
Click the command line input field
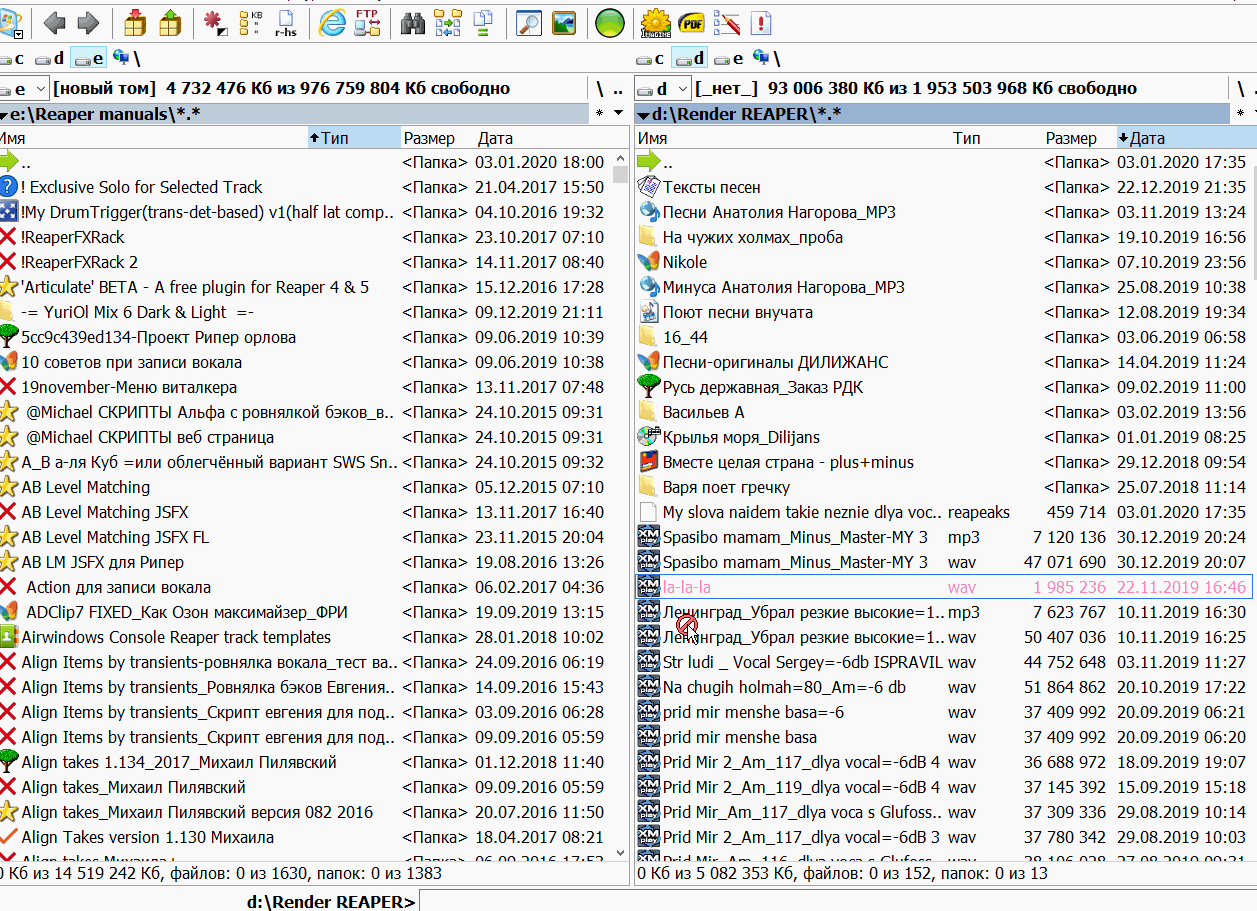pyautogui.click(x=836, y=902)
